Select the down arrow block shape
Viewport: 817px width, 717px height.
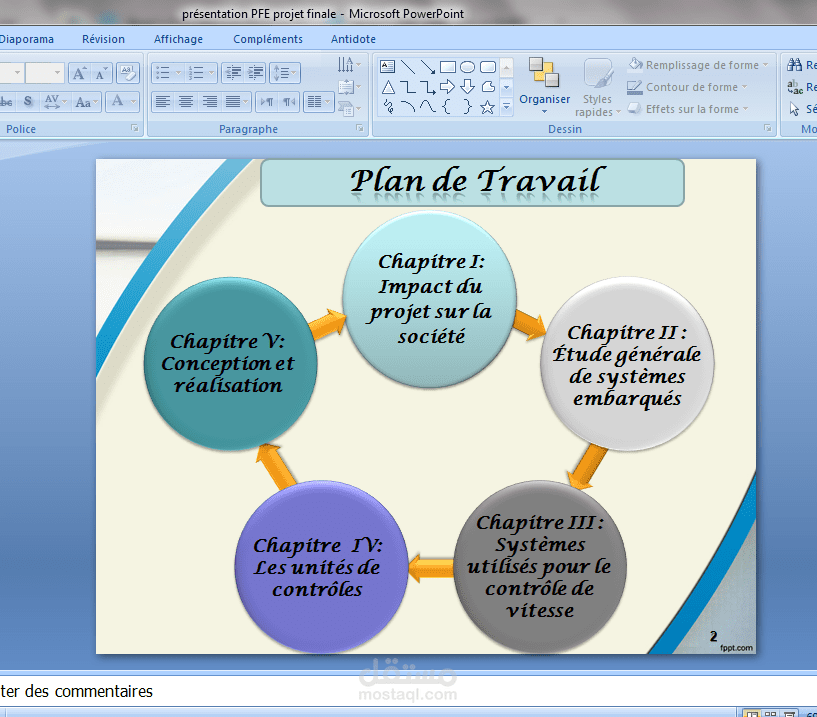coord(467,87)
